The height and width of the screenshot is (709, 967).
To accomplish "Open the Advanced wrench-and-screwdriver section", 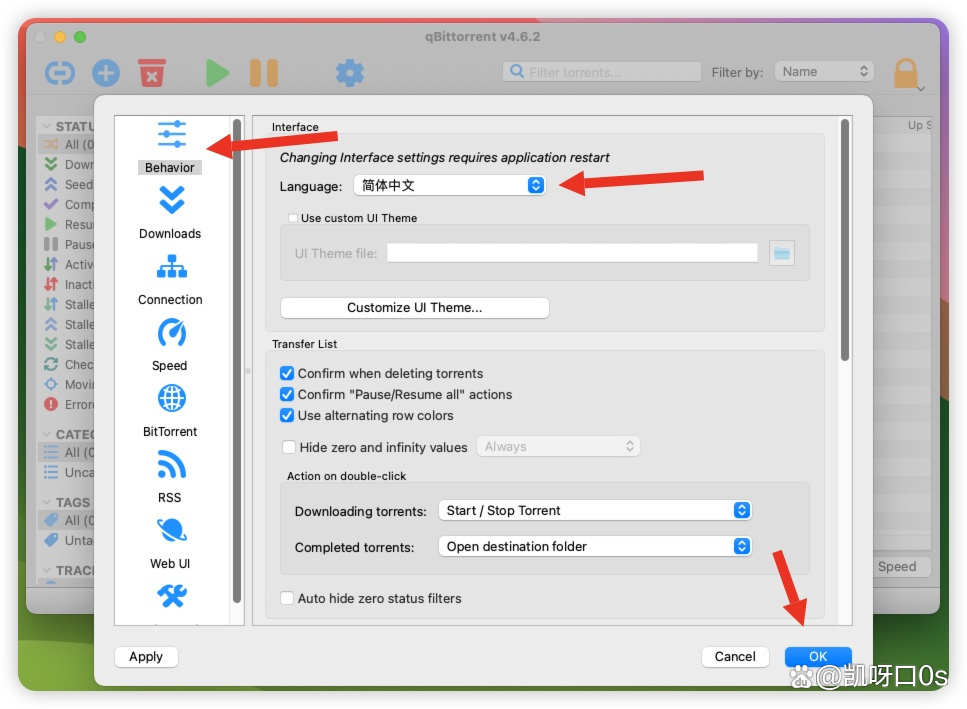I will pos(171,596).
